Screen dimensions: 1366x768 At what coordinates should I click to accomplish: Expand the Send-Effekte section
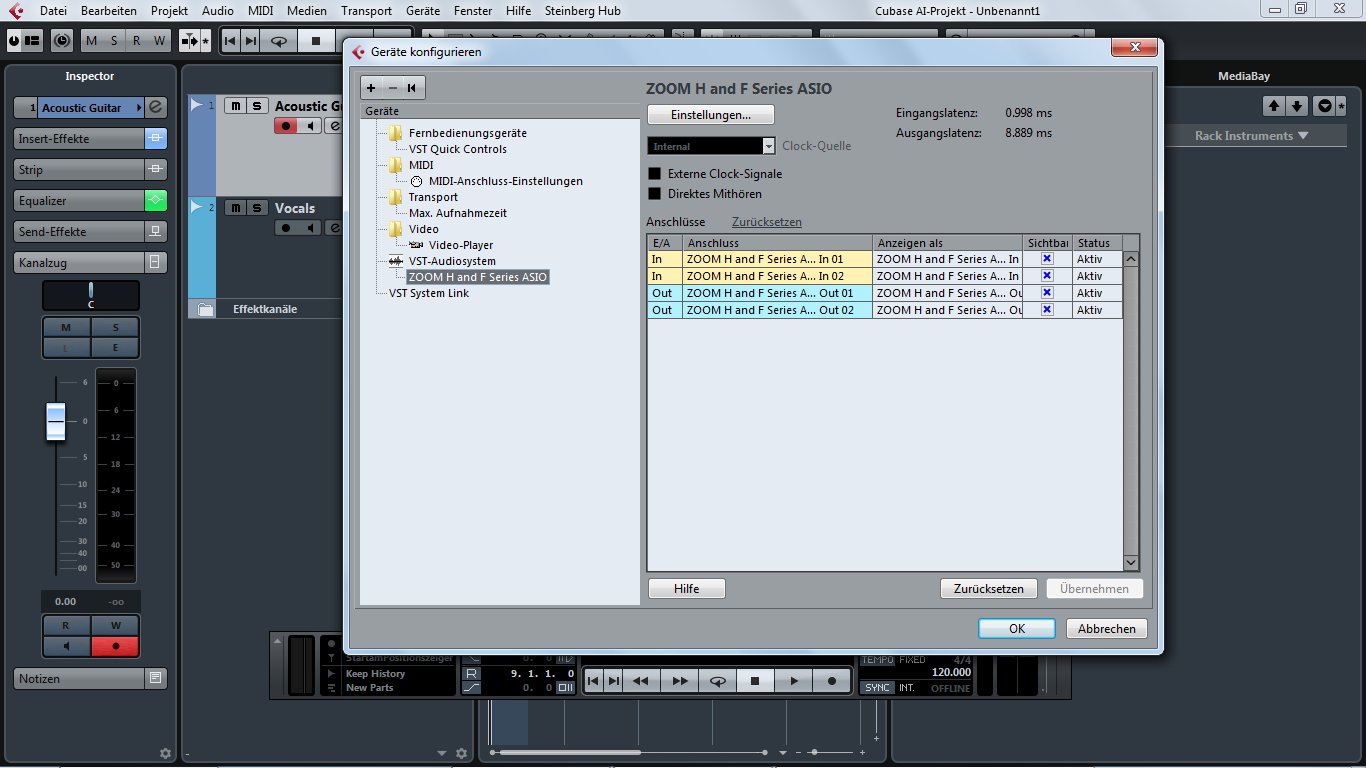[79, 232]
